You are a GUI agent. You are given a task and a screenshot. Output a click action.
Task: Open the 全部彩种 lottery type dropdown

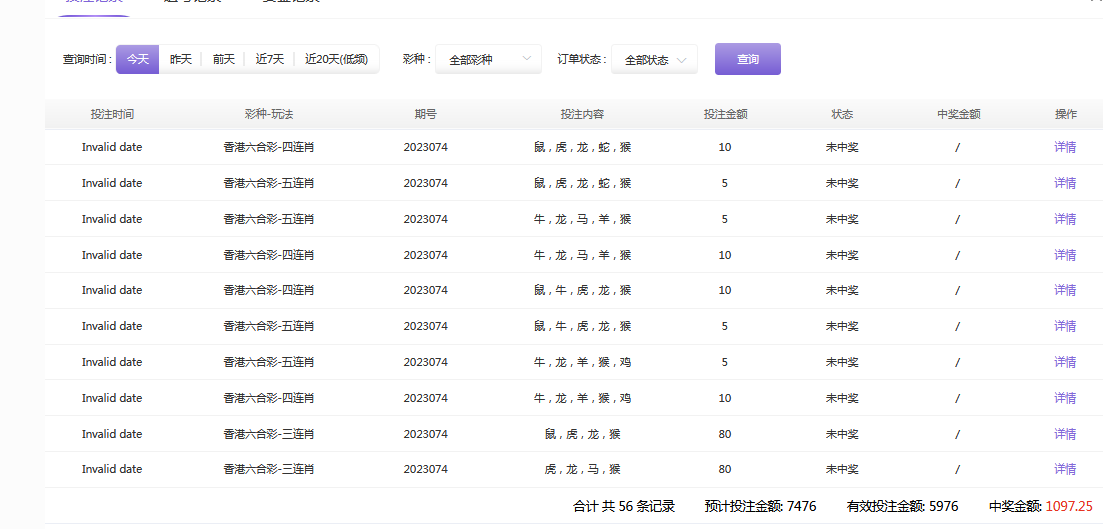tap(488, 60)
